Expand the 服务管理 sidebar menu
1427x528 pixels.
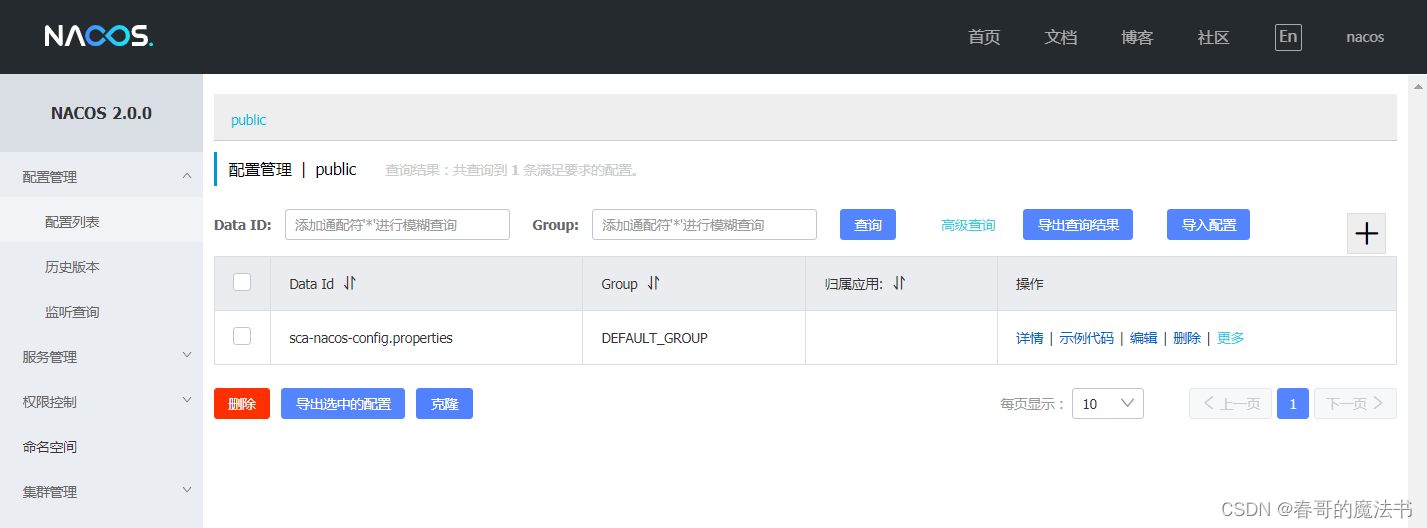[x=101, y=357]
